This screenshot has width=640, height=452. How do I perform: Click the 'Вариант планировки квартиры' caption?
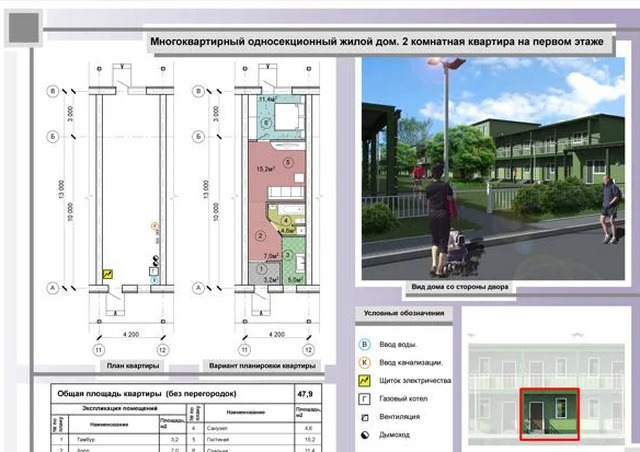tap(262, 365)
